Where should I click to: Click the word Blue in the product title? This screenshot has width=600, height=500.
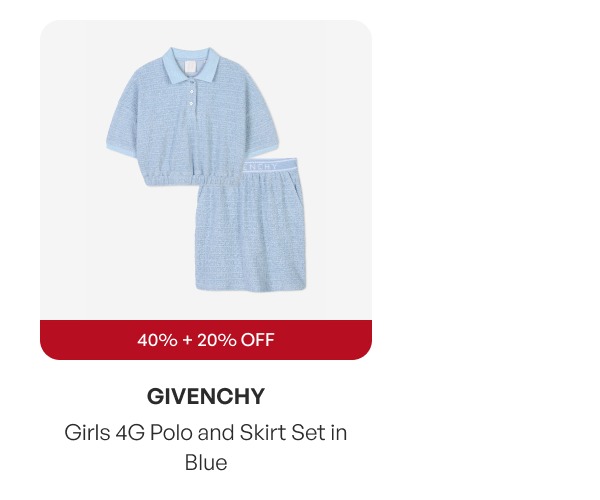click(x=206, y=463)
